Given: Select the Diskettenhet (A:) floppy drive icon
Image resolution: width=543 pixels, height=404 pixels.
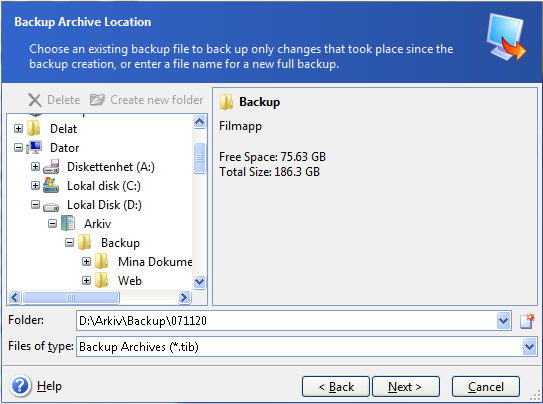Looking at the screenshot, I should click(51, 167).
